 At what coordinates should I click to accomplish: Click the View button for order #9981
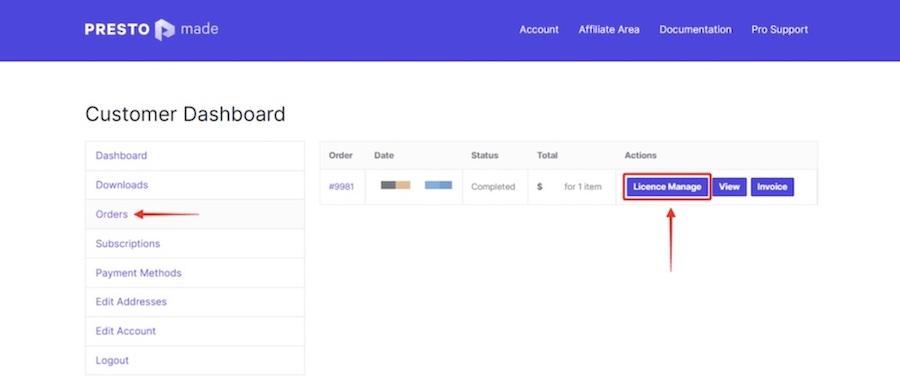point(730,187)
